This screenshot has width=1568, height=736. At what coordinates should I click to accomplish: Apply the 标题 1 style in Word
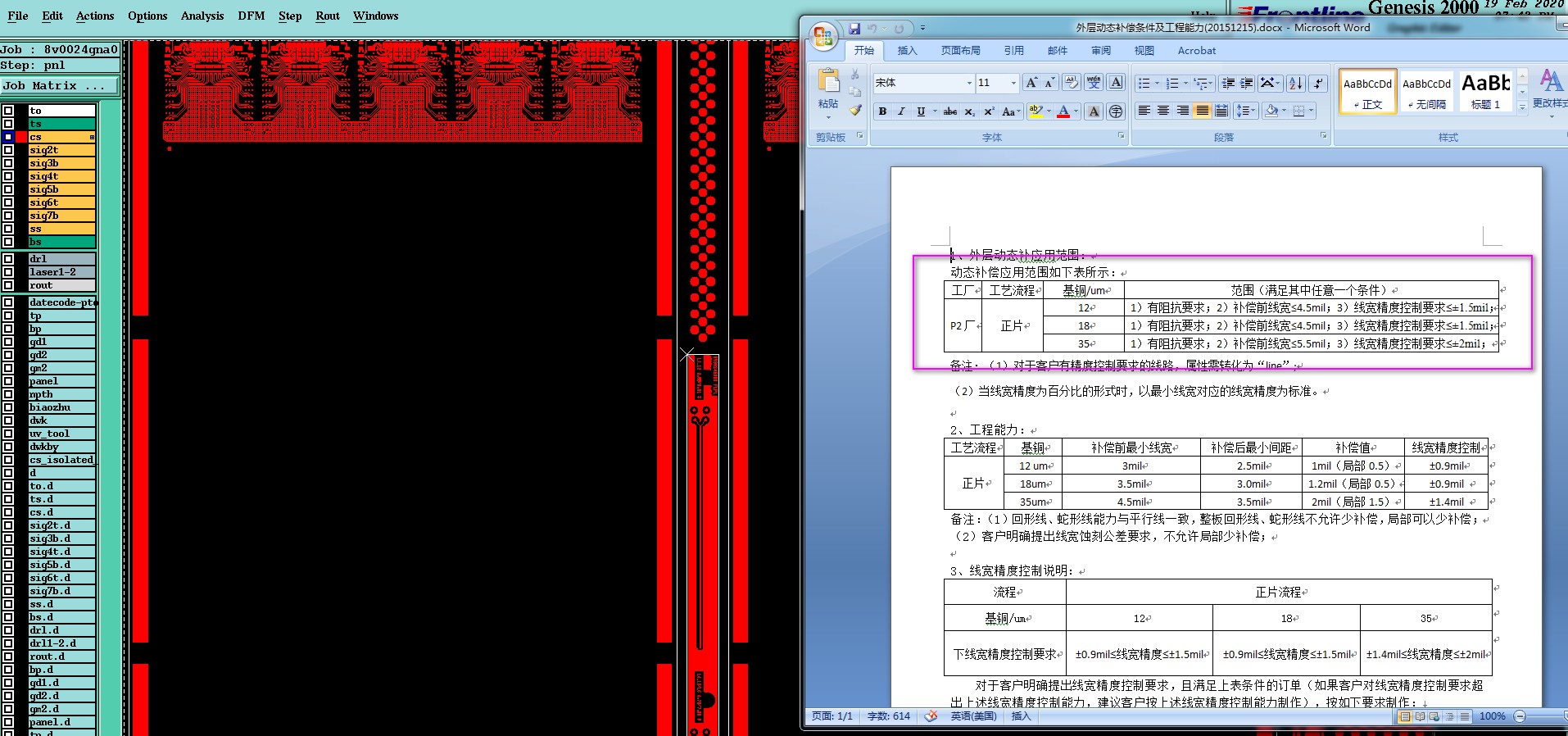click(x=1485, y=91)
